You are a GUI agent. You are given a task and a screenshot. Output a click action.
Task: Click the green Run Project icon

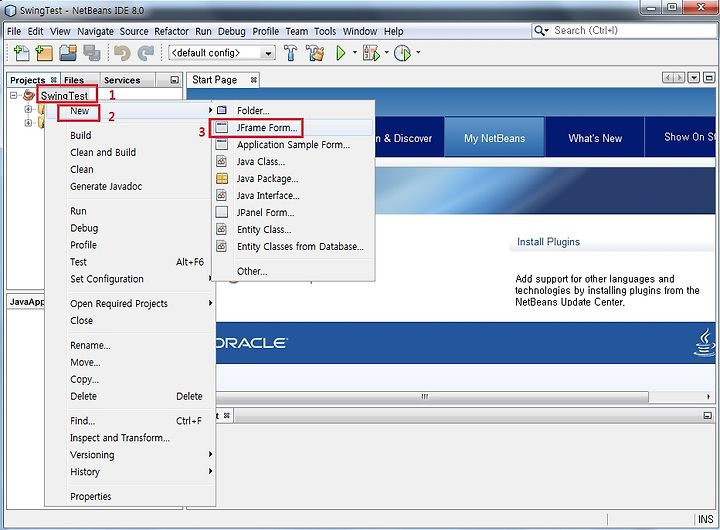pos(341,53)
